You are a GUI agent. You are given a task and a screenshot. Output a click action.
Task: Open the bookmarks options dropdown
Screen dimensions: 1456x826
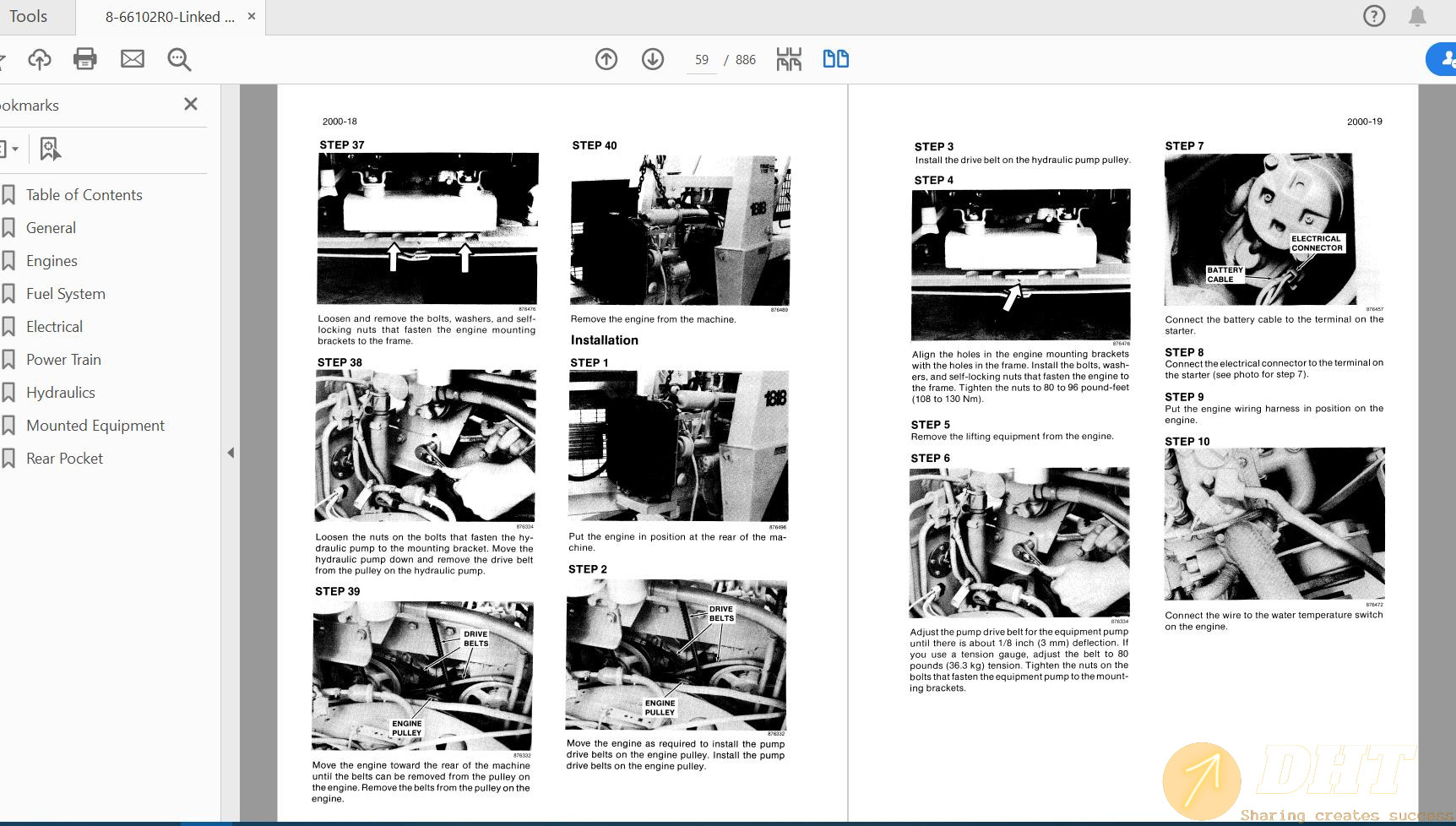(10, 149)
